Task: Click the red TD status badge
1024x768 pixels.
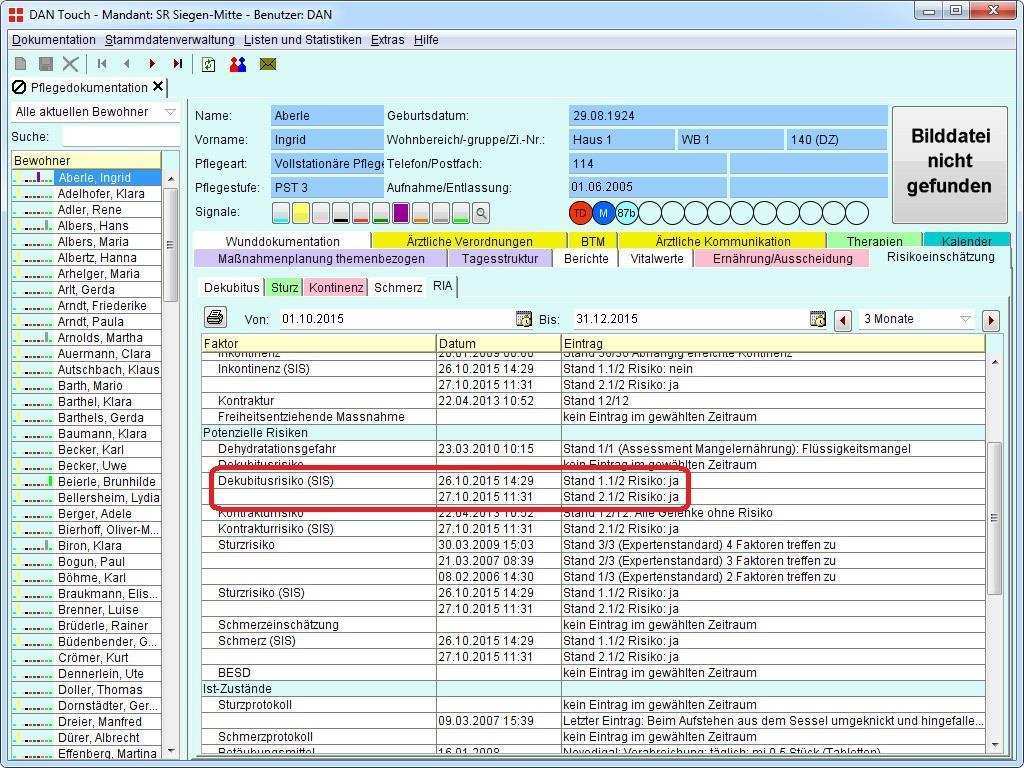Action: pos(580,212)
